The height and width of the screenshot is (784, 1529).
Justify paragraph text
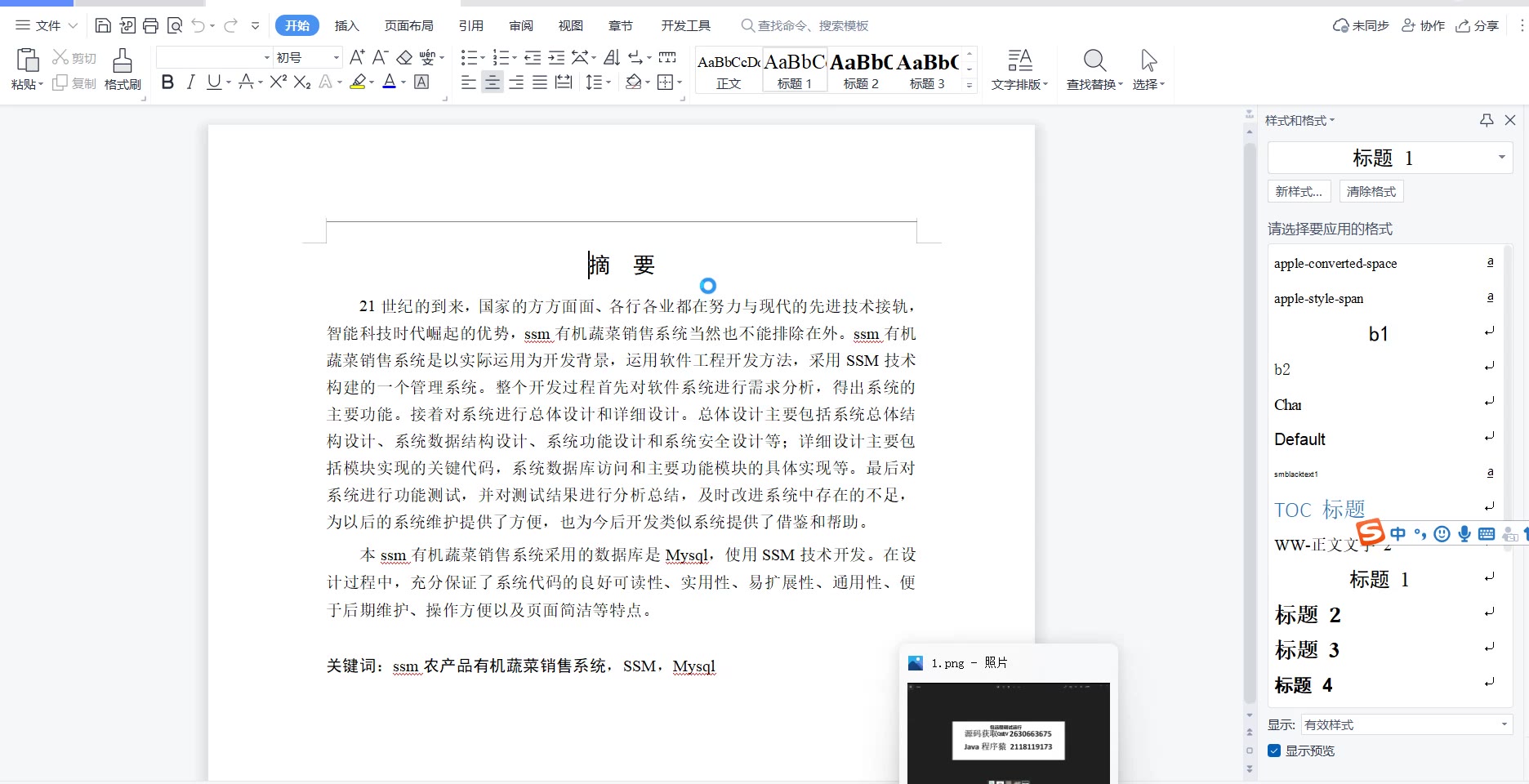pos(540,82)
